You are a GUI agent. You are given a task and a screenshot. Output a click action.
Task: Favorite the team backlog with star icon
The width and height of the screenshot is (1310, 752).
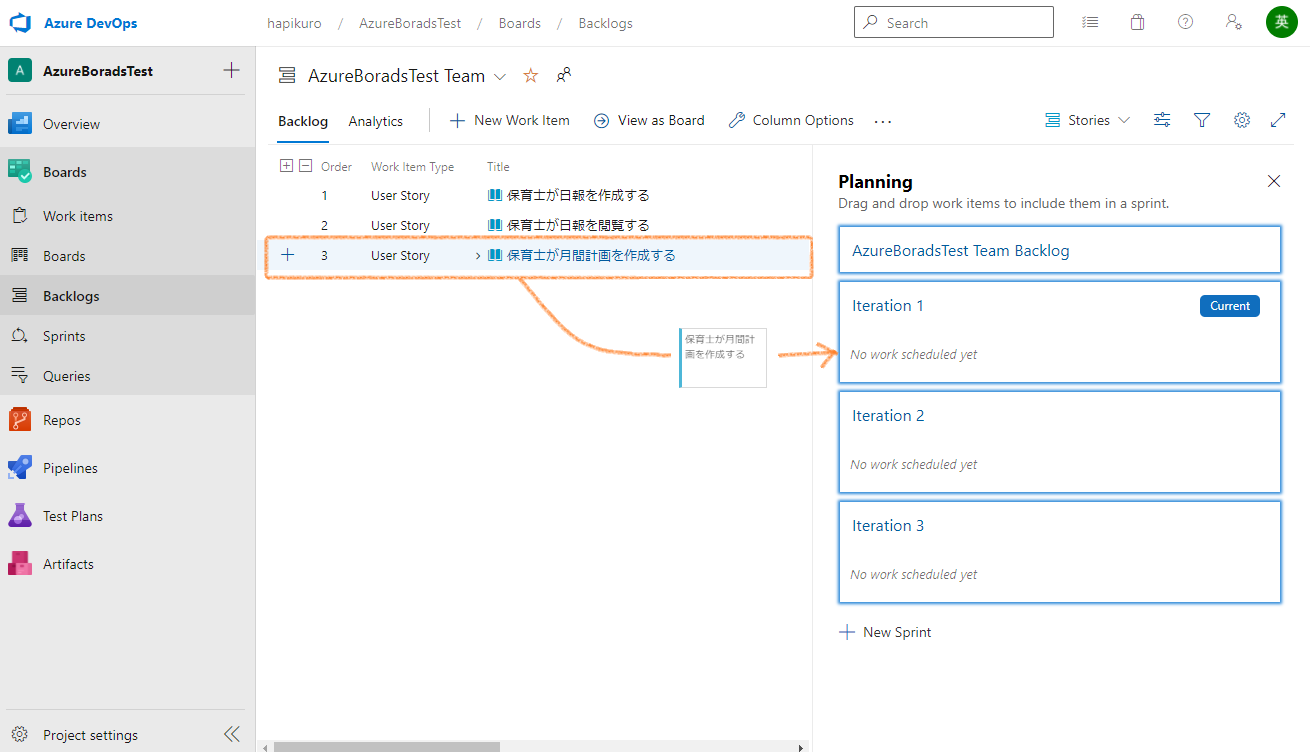(531, 76)
